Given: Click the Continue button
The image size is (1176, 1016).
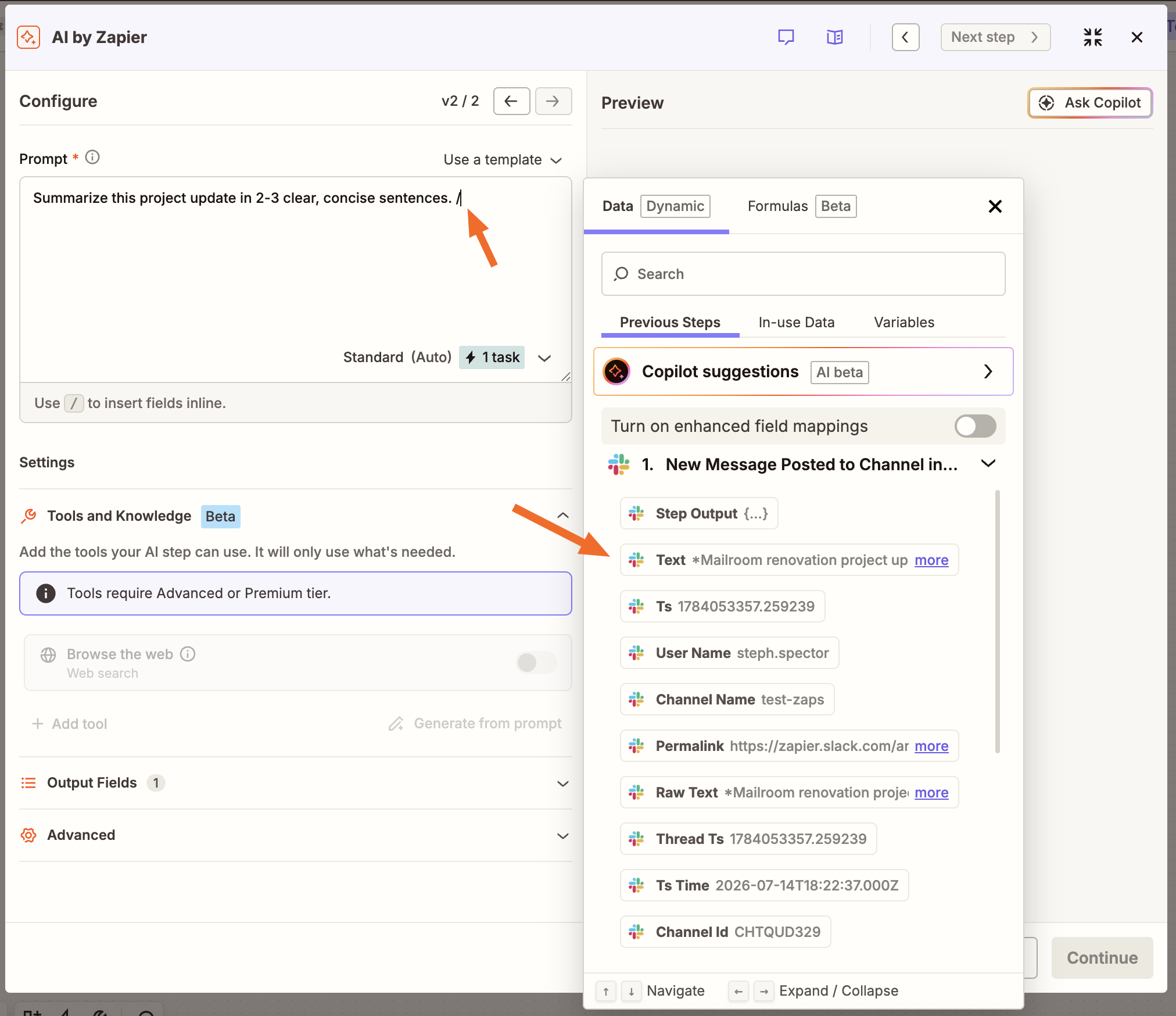Looking at the screenshot, I should (x=1102, y=957).
